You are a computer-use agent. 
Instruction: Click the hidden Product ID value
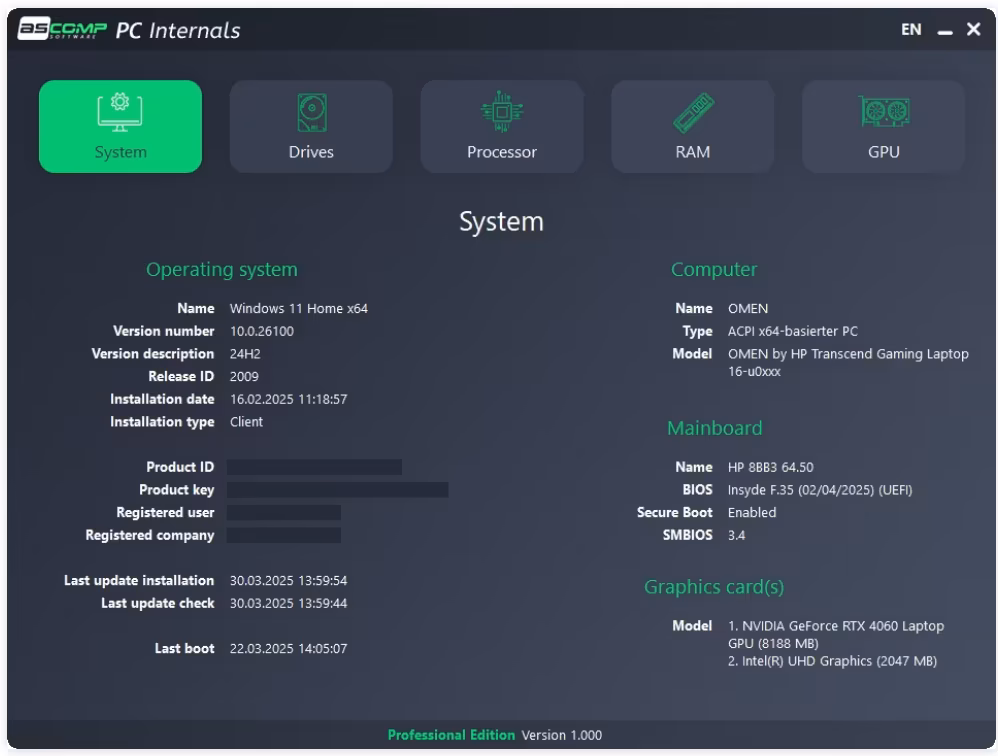tap(314, 467)
